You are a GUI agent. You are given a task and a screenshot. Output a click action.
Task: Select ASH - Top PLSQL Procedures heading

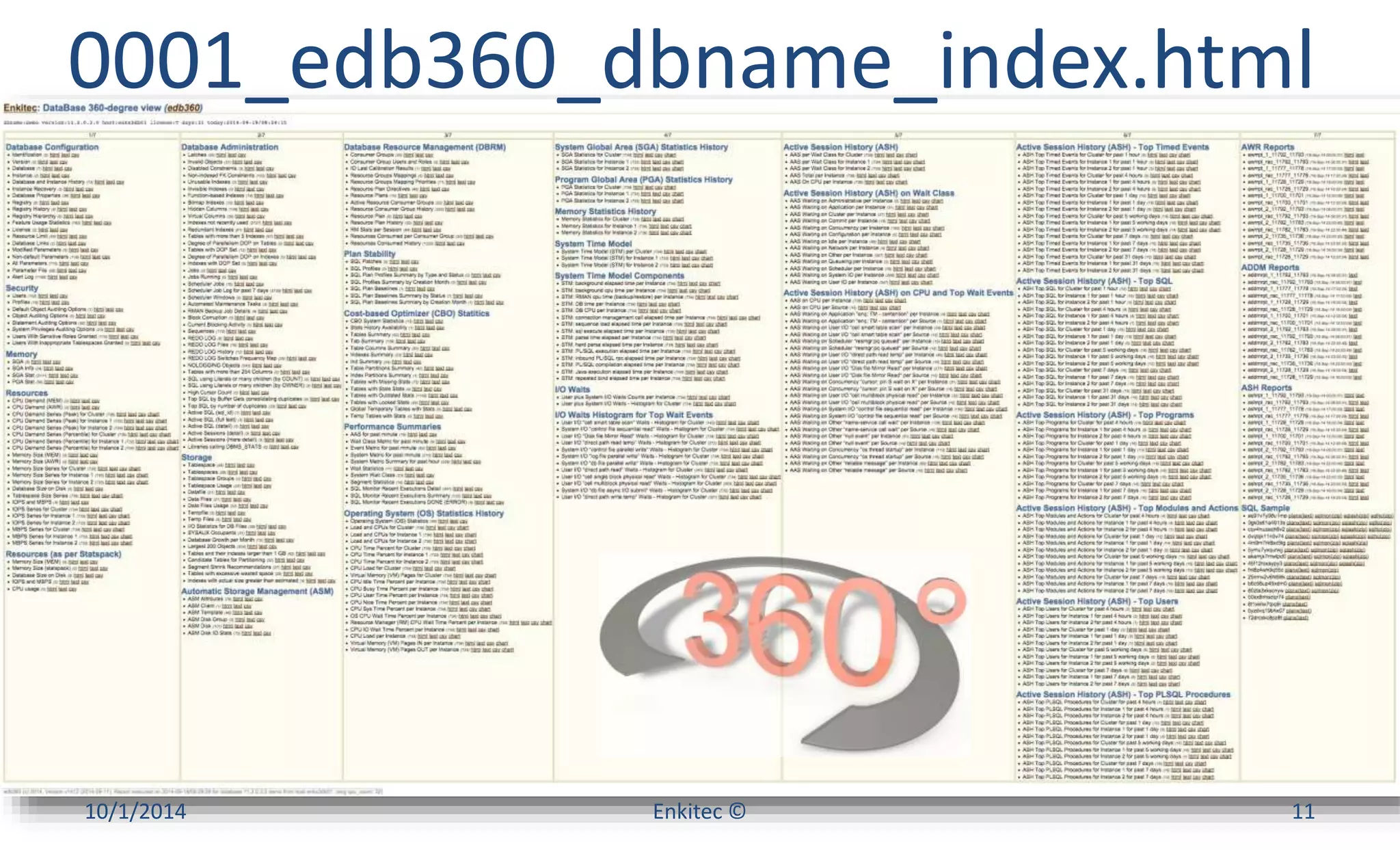pos(1122,694)
